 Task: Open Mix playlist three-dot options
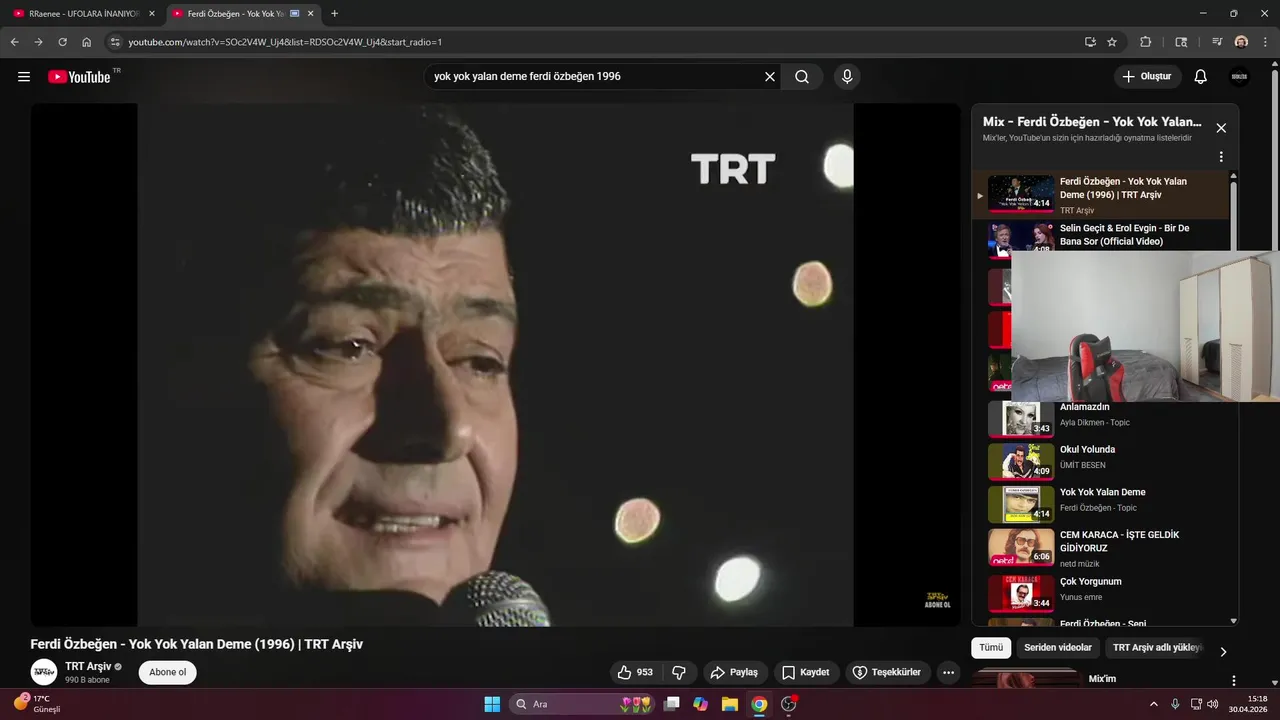(x=1221, y=157)
